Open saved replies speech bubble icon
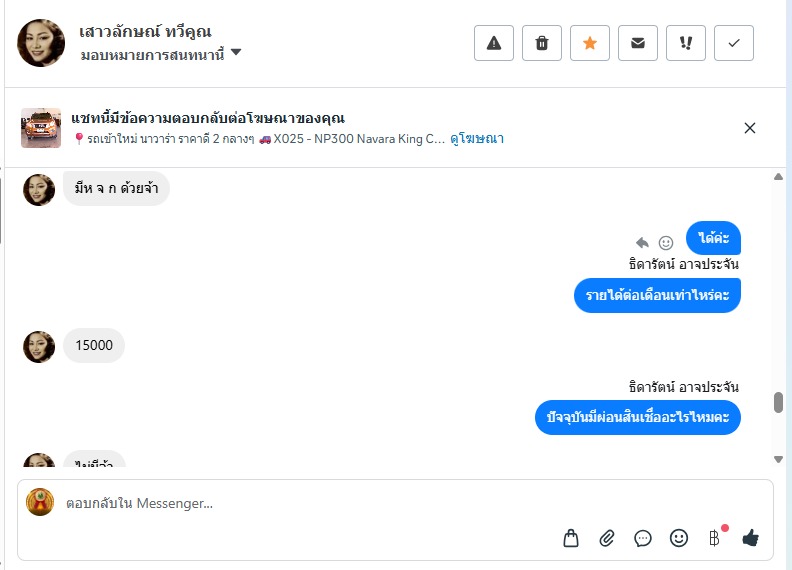 [643, 539]
